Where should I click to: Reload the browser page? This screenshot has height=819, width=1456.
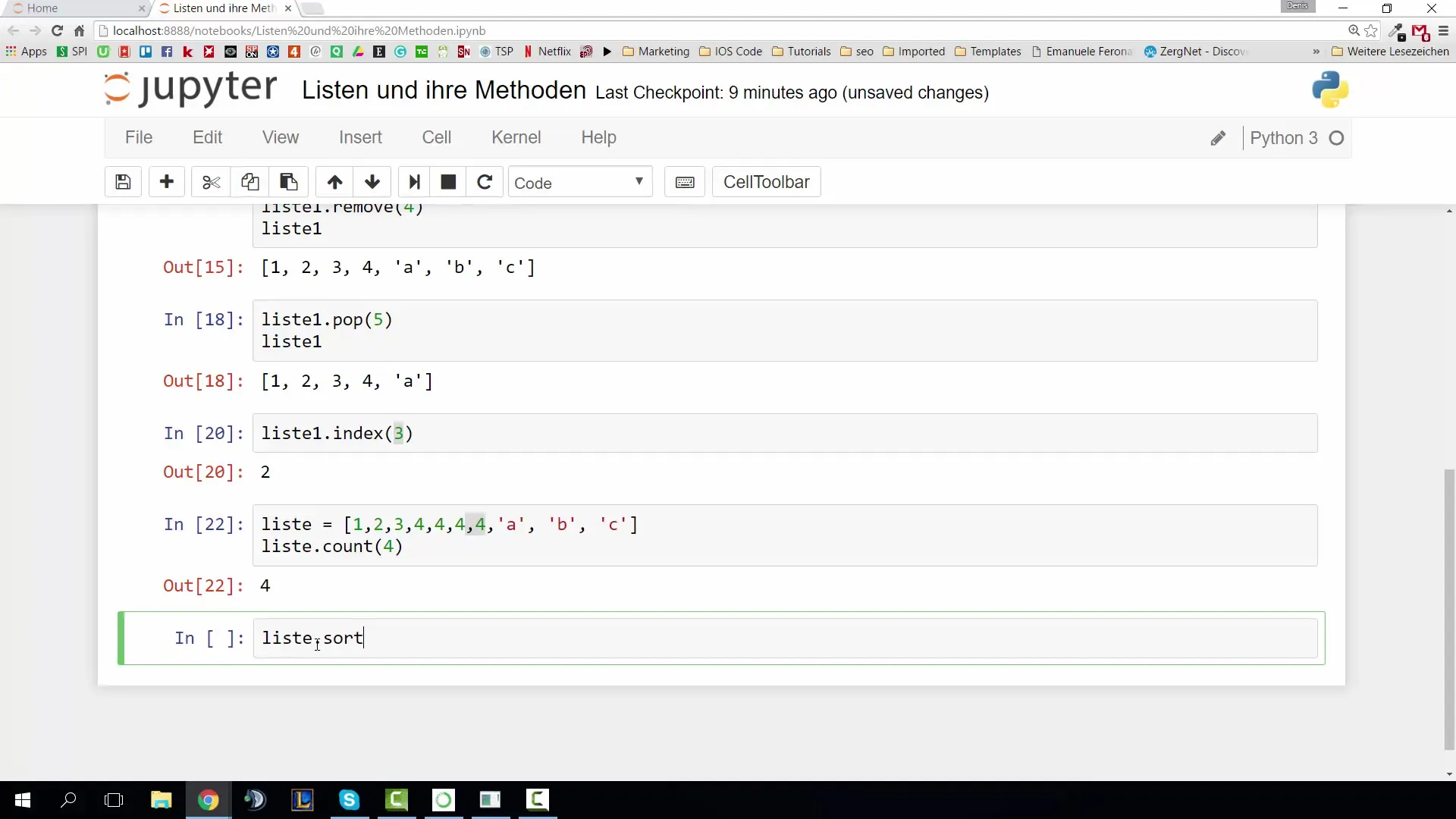click(x=57, y=30)
